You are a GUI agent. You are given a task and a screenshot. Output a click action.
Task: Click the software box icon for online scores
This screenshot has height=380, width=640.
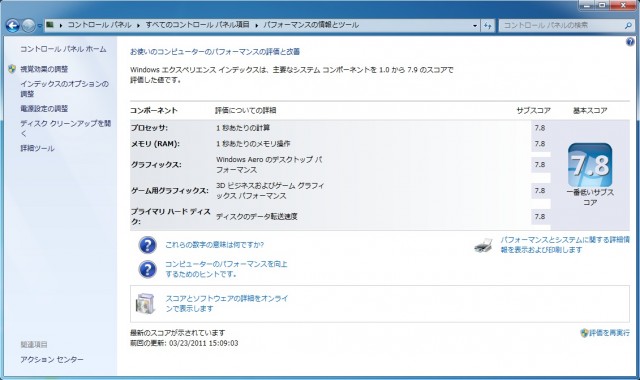click(x=146, y=304)
